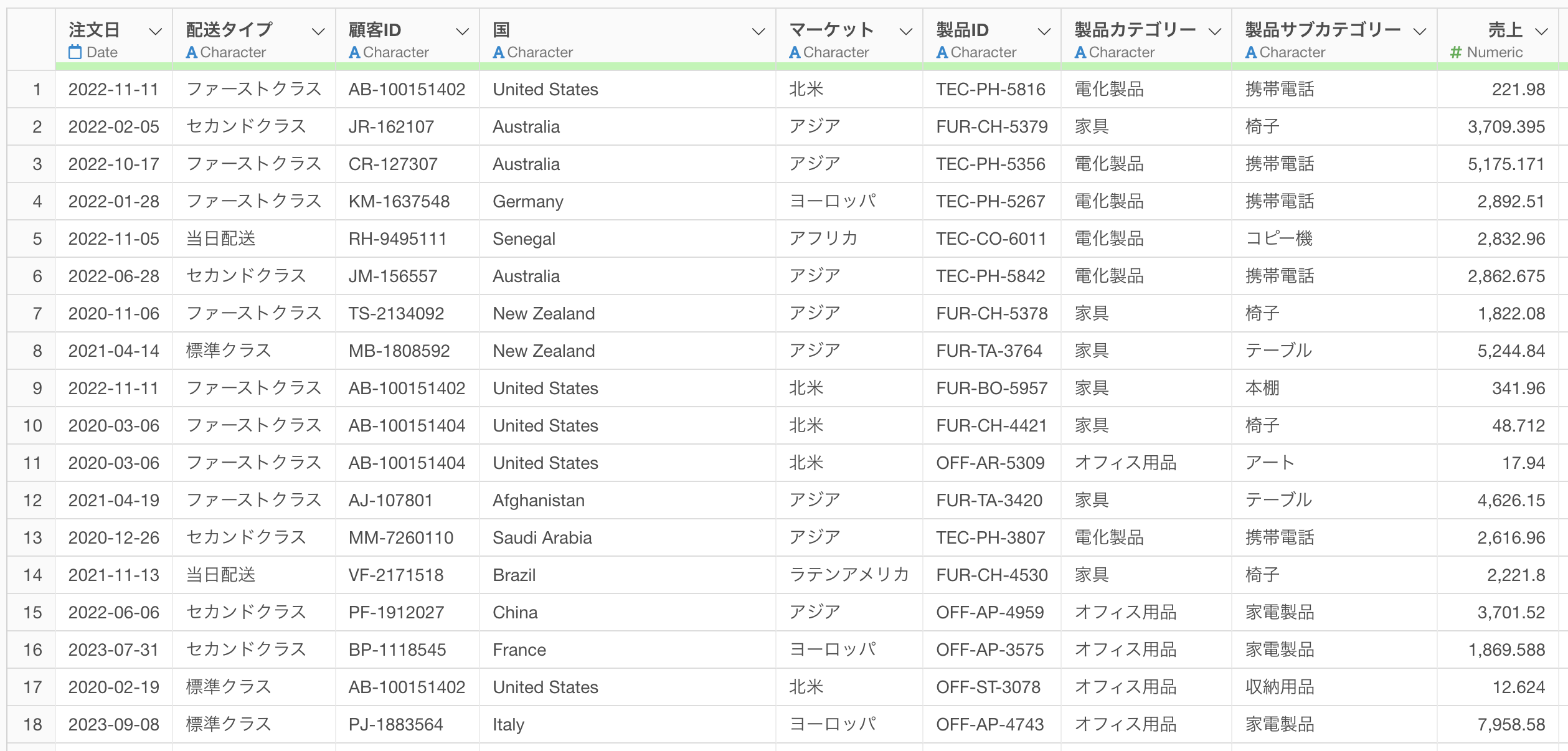The image size is (1568, 751).
Task: Click the Character type icon under 顧客ID
Action: 354,52
